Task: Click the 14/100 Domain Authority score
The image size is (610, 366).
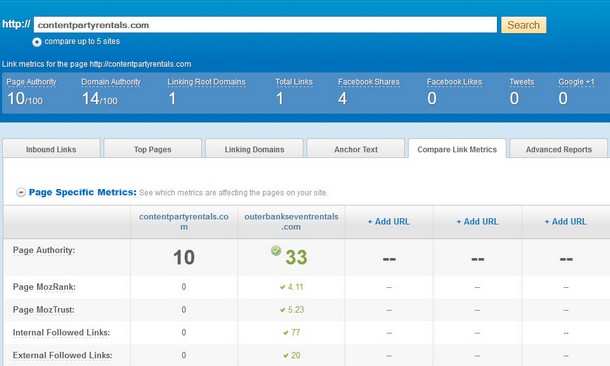Action: click(100, 99)
